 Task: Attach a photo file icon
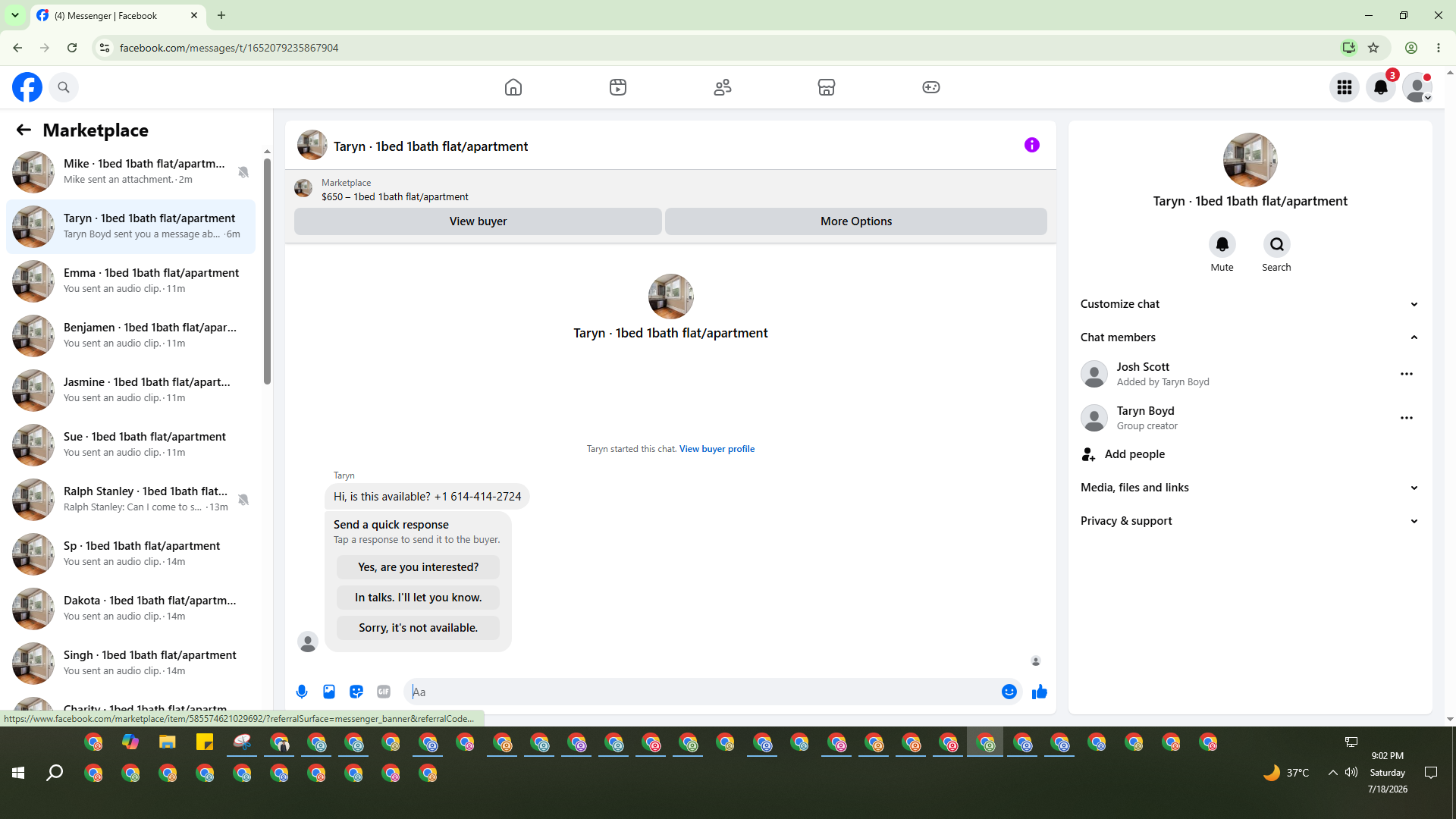329,692
